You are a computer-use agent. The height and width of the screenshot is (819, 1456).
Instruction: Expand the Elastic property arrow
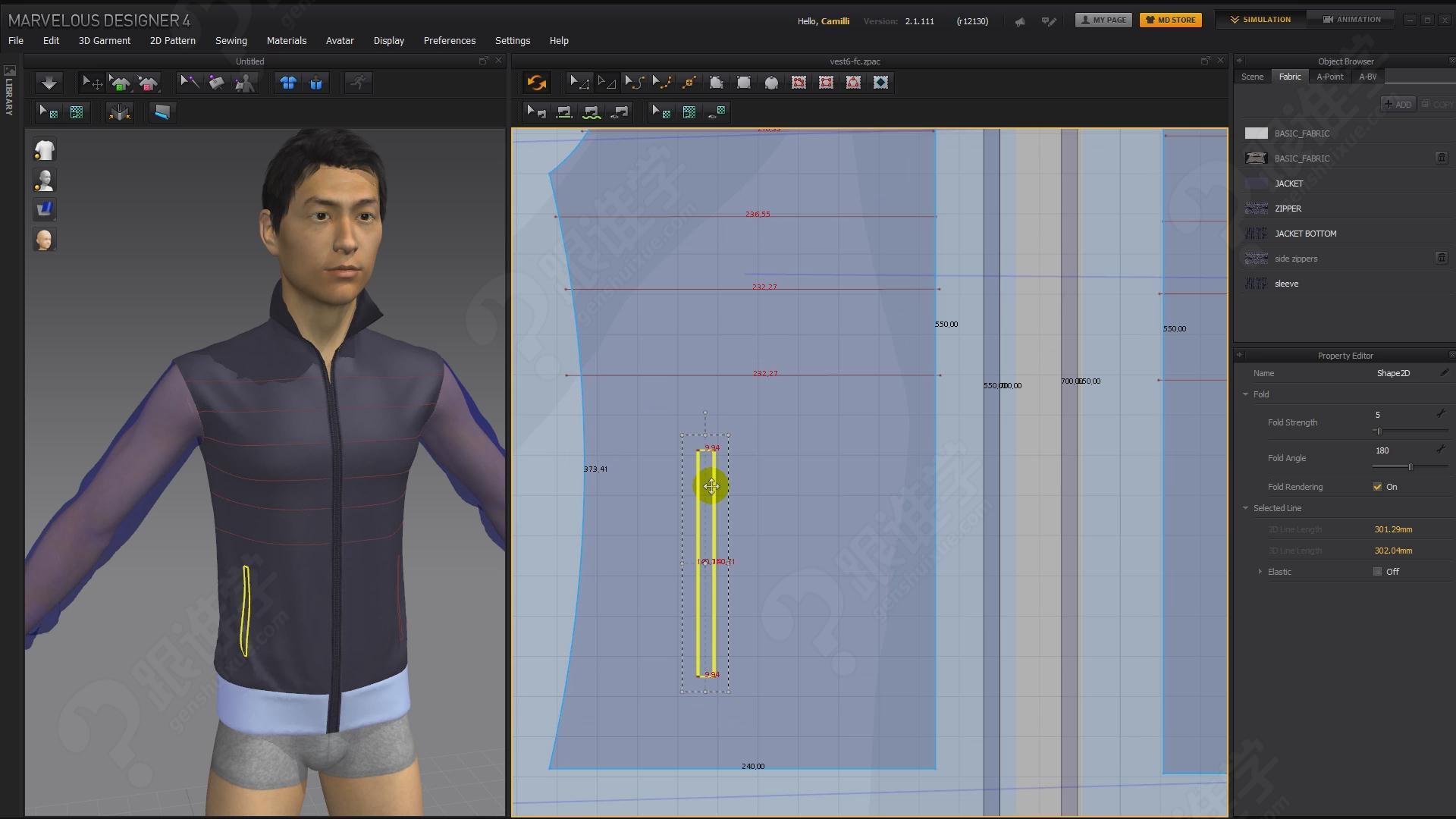1260,572
